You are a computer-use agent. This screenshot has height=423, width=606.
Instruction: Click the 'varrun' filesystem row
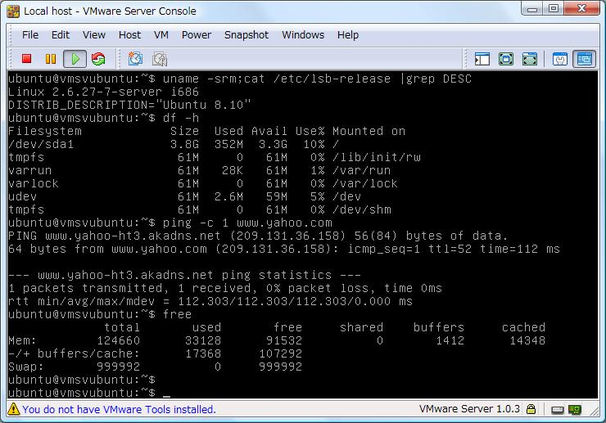[x=199, y=171]
